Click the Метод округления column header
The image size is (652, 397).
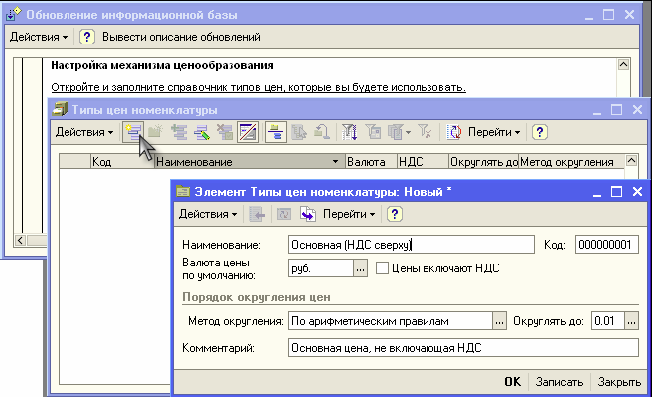[571, 162]
